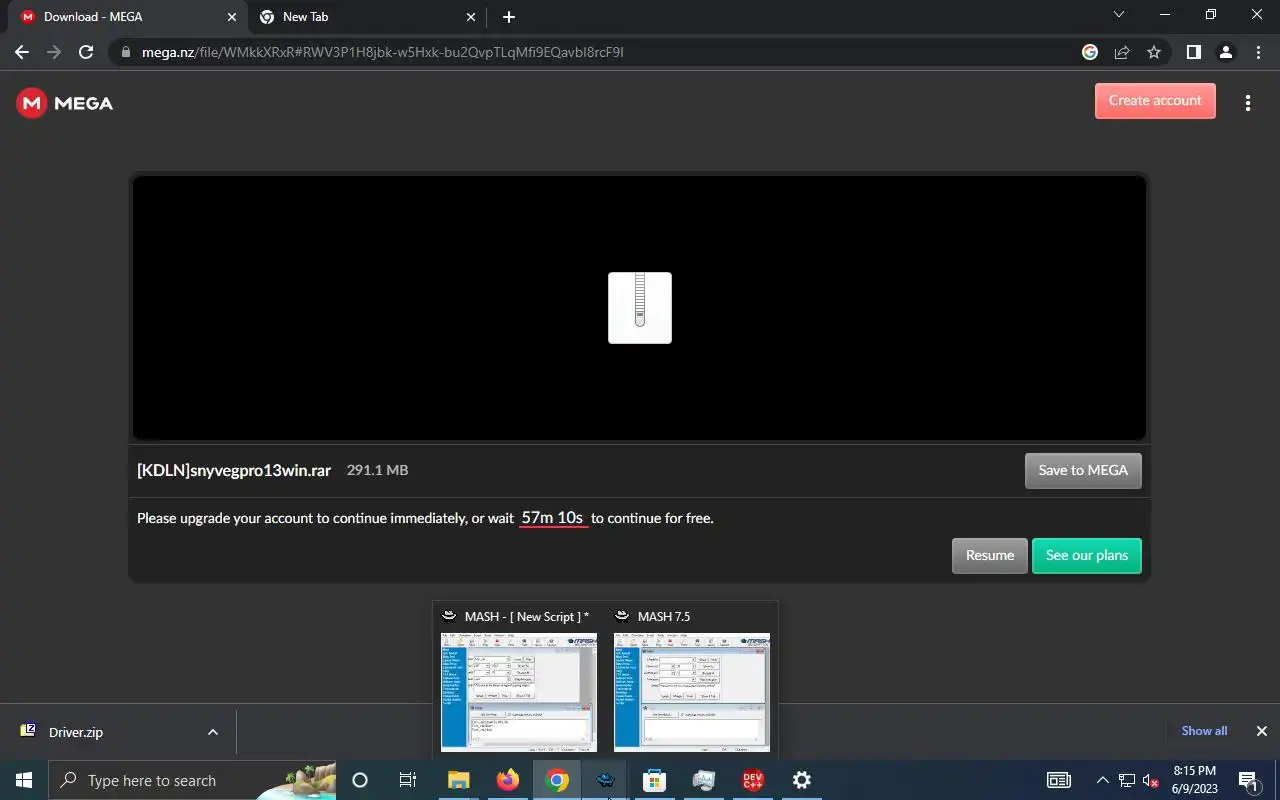
Task: Toggle Chrome side panel
Action: (x=1193, y=52)
